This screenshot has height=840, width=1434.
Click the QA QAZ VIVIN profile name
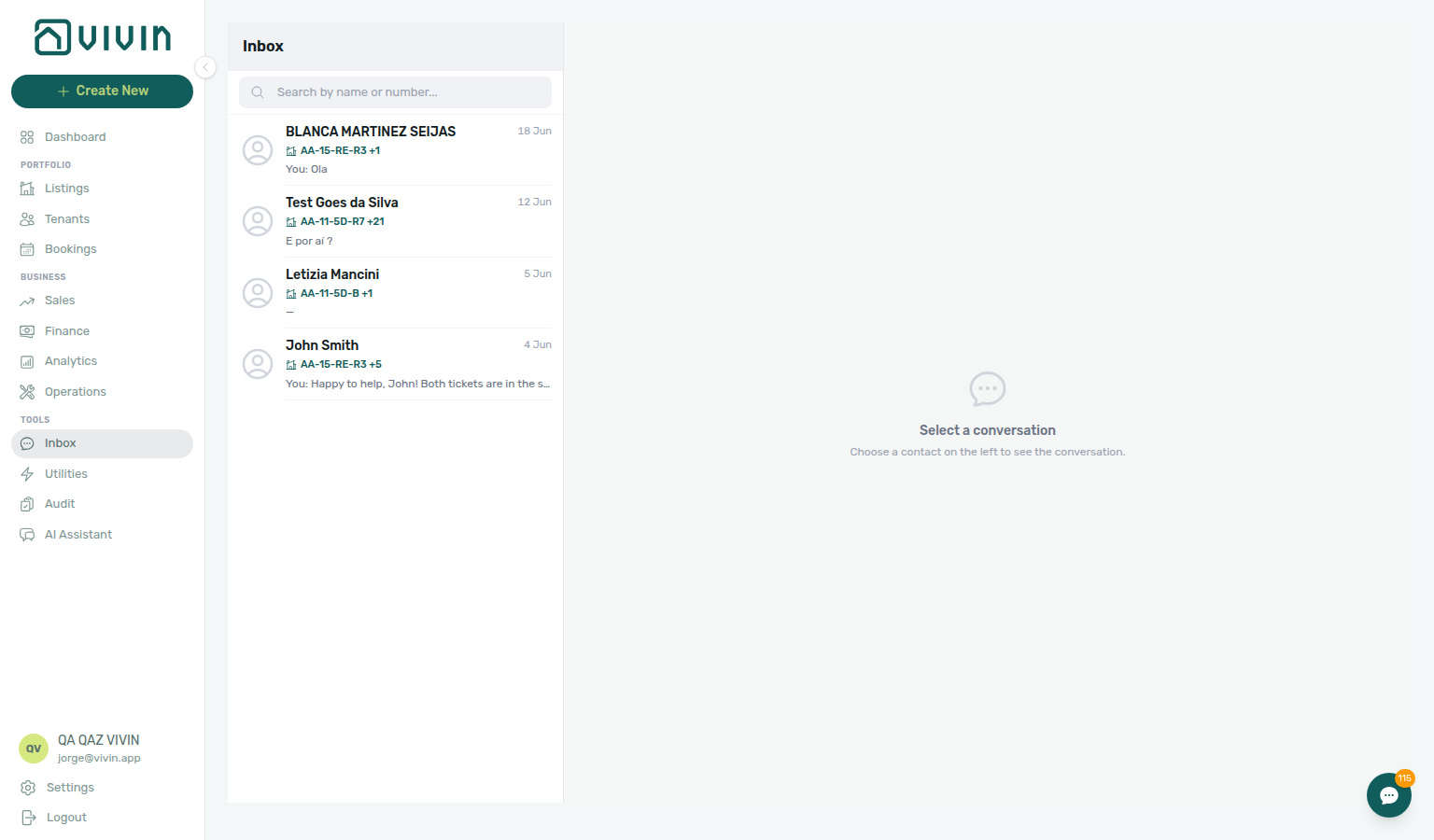(x=98, y=740)
